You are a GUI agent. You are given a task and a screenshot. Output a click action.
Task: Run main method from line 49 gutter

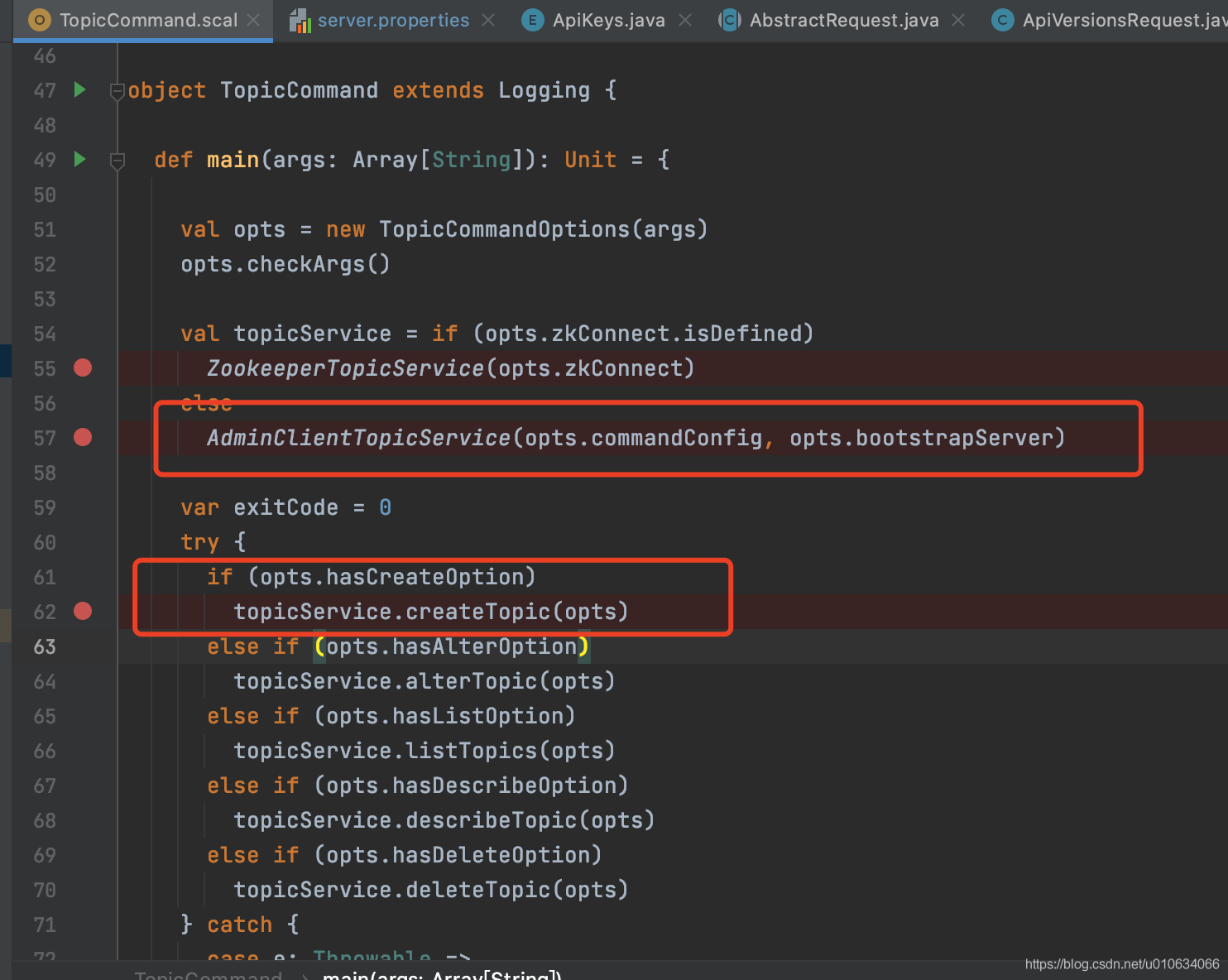click(80, 159)
